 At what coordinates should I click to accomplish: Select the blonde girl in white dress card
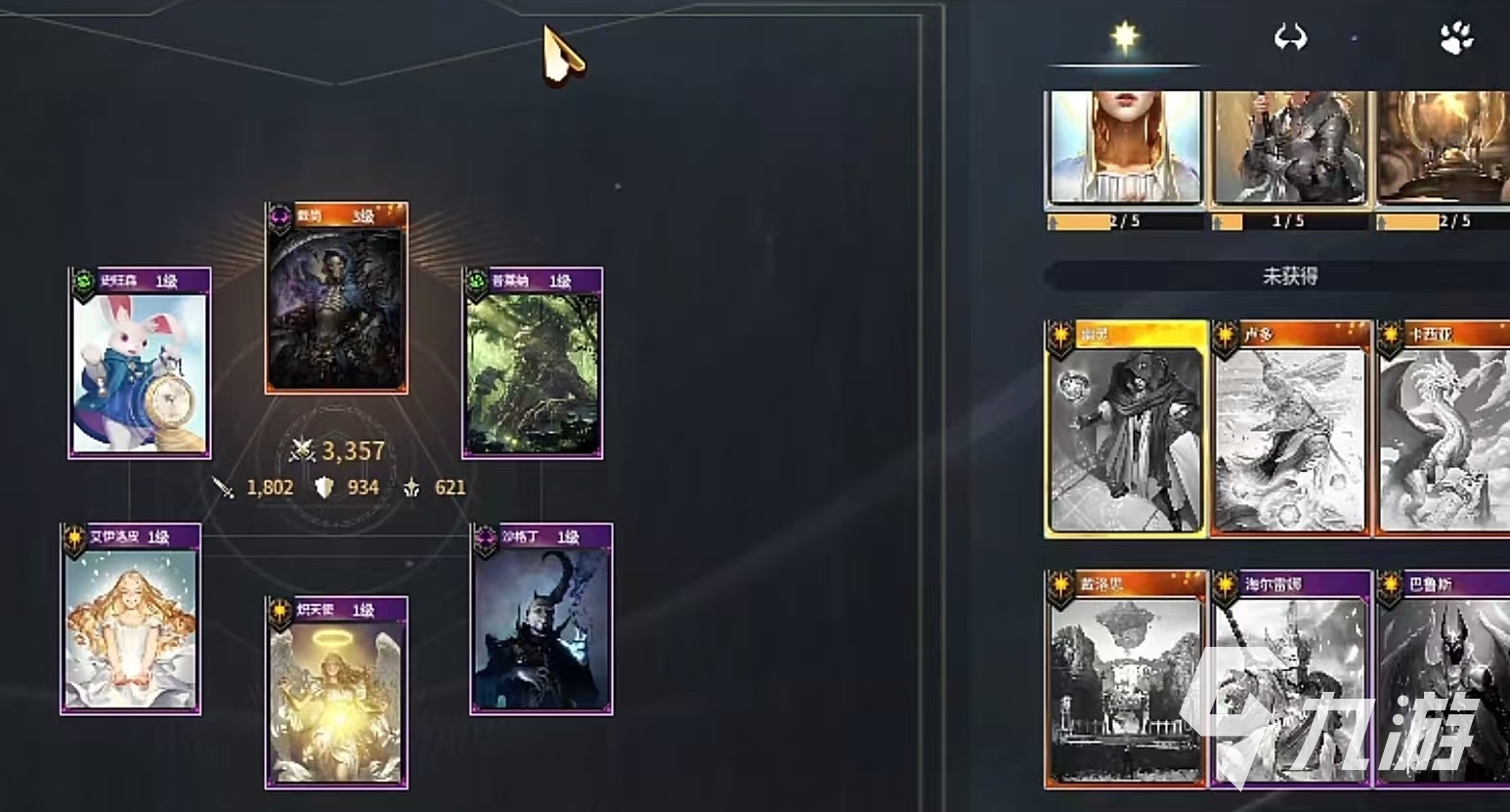[131, 620]
